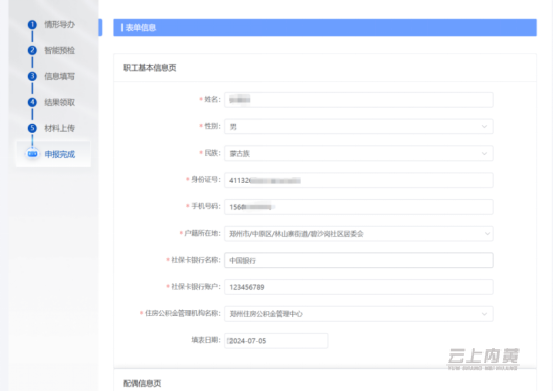Image resolution: width=554 pixels, height=392 pixels.
Task: Click step 1 circle icon 情形导办
Action: coord(32,25)
